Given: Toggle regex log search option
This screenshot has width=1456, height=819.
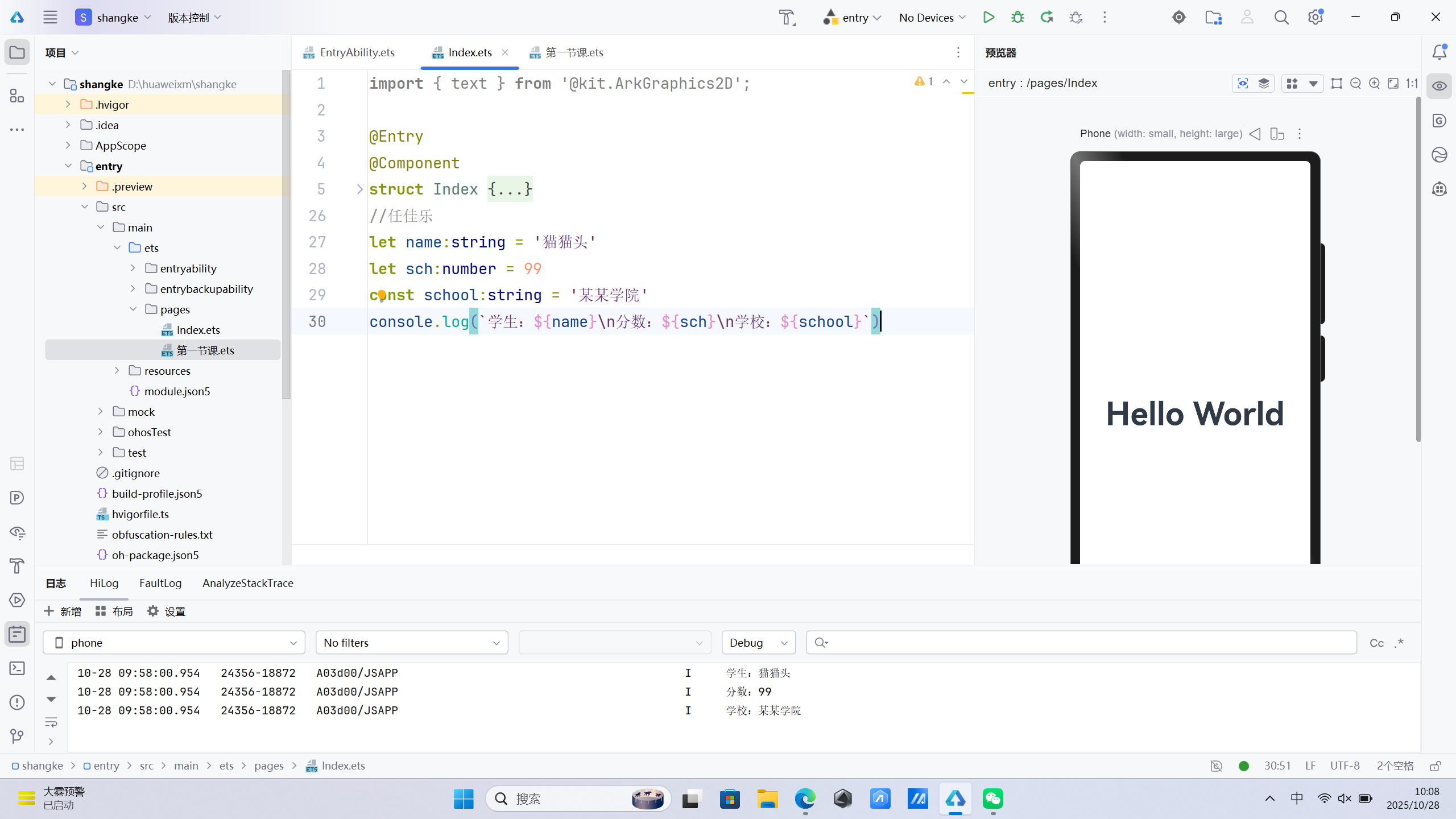Looking at the screenshot, I should pos(1399,643).
